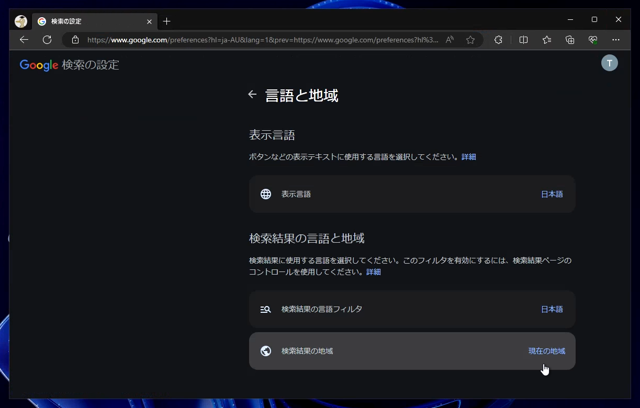Click the 表示言語 section heading

coord(272,135)
